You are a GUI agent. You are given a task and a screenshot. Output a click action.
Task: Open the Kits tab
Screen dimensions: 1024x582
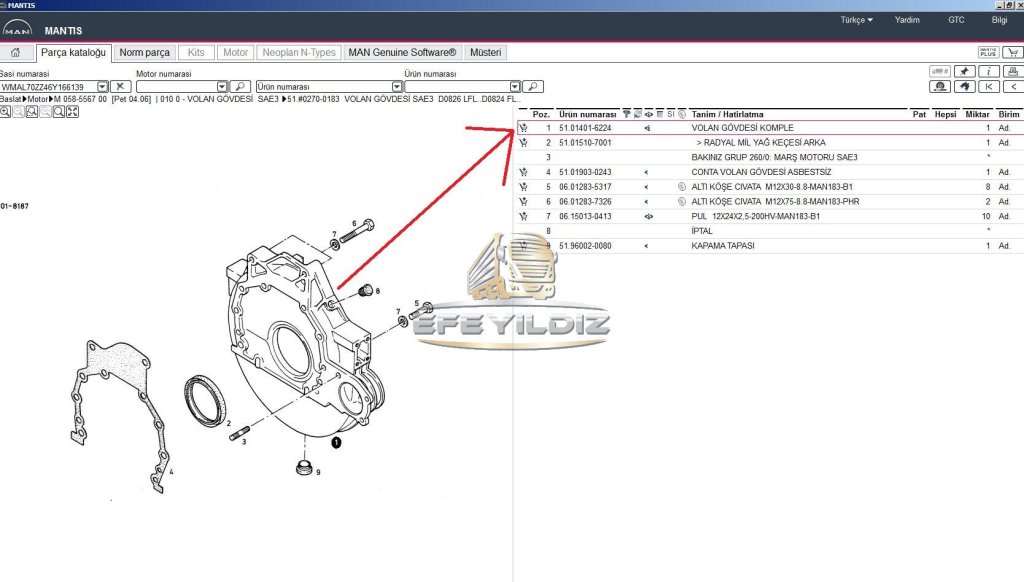click(196, 52)
